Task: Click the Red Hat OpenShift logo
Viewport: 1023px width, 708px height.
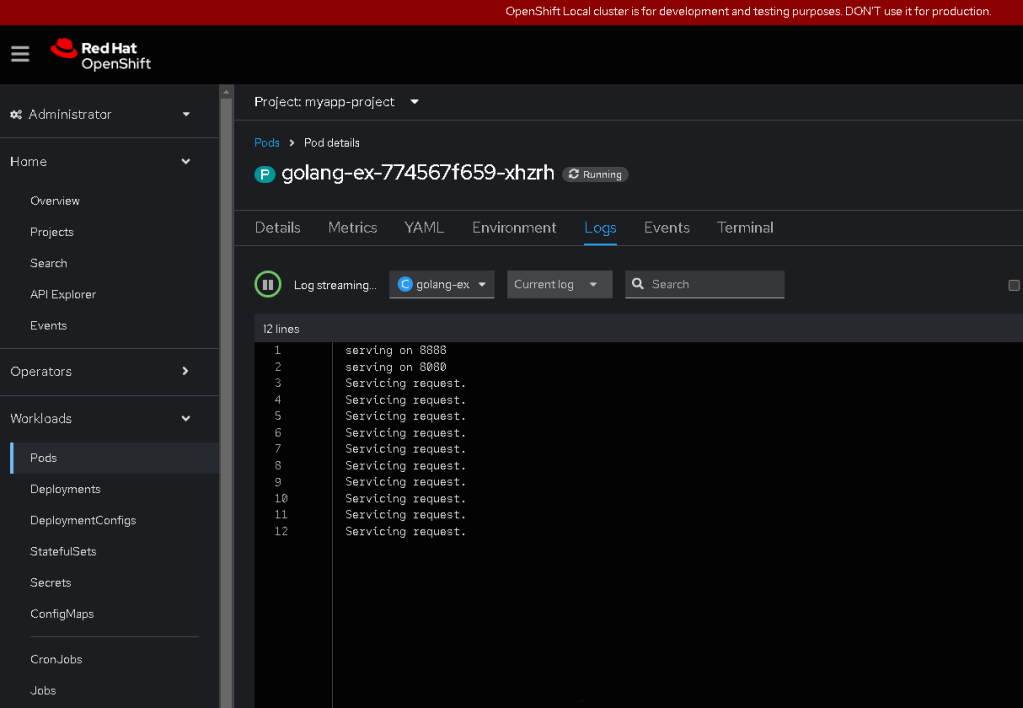Action: (x=100, y=55)
